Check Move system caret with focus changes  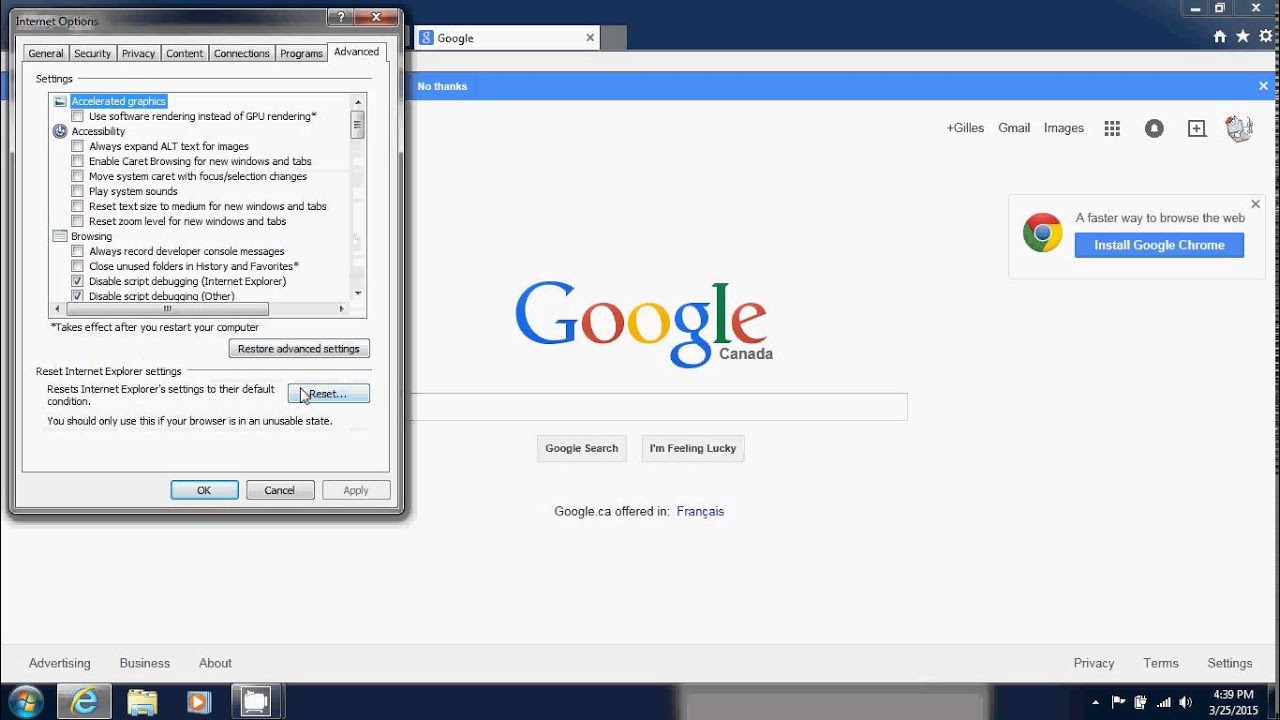(x=77, y=176)
